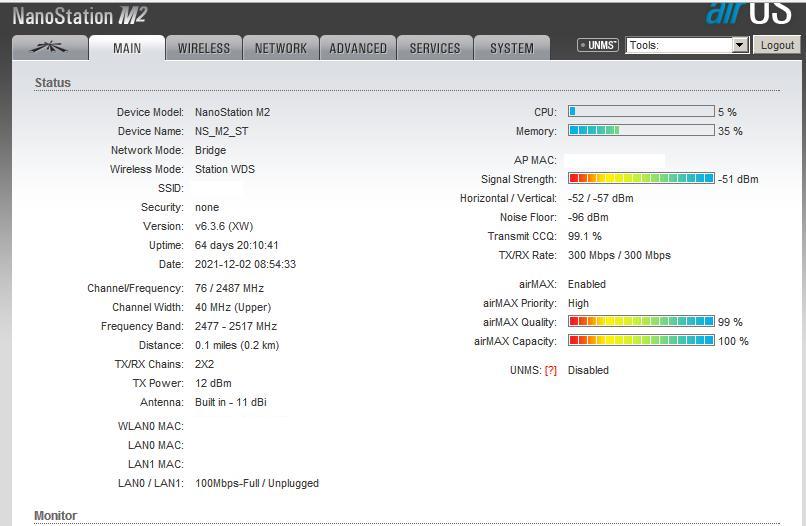The width and height of the screenshot is (806, 526).
Task: Click the airMAX Capacity bar
Action: point(641,341)
